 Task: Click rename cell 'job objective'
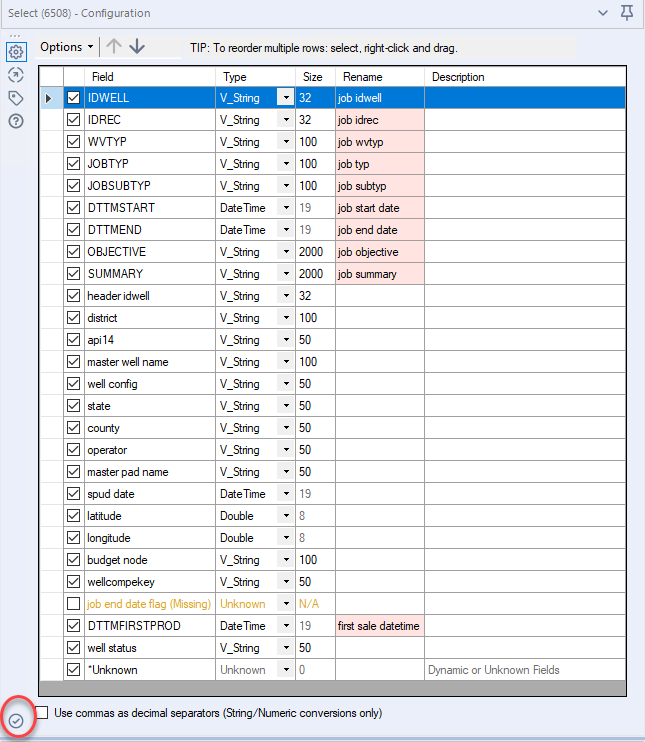point(380,252)
